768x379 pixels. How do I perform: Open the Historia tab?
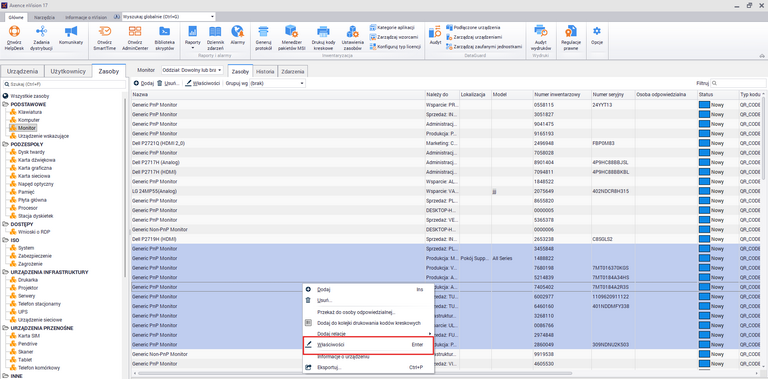click(x=265, y=71)
